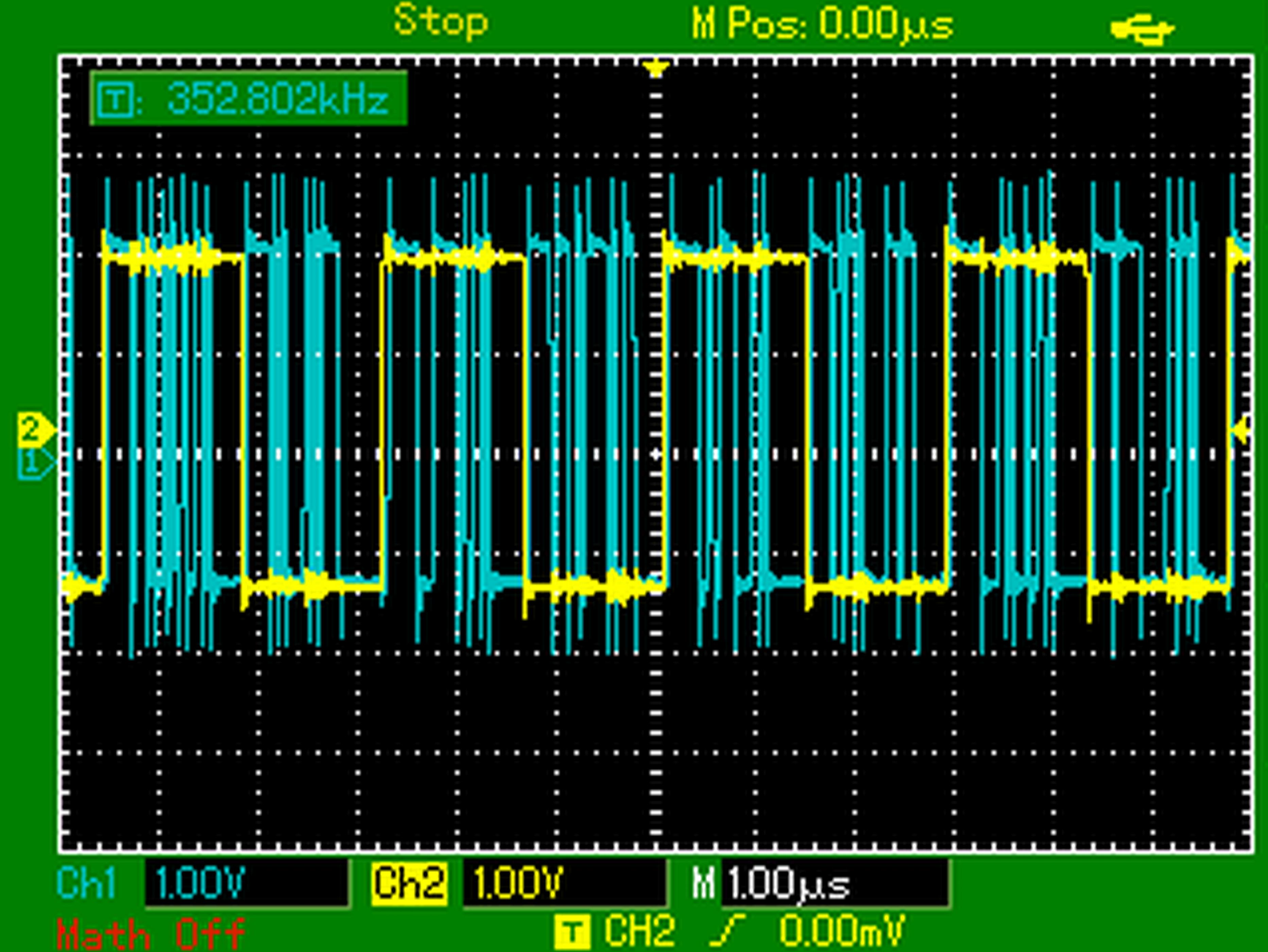
Task: Click the M Pos: 0.00µs readout
Action: pos(823,25)
